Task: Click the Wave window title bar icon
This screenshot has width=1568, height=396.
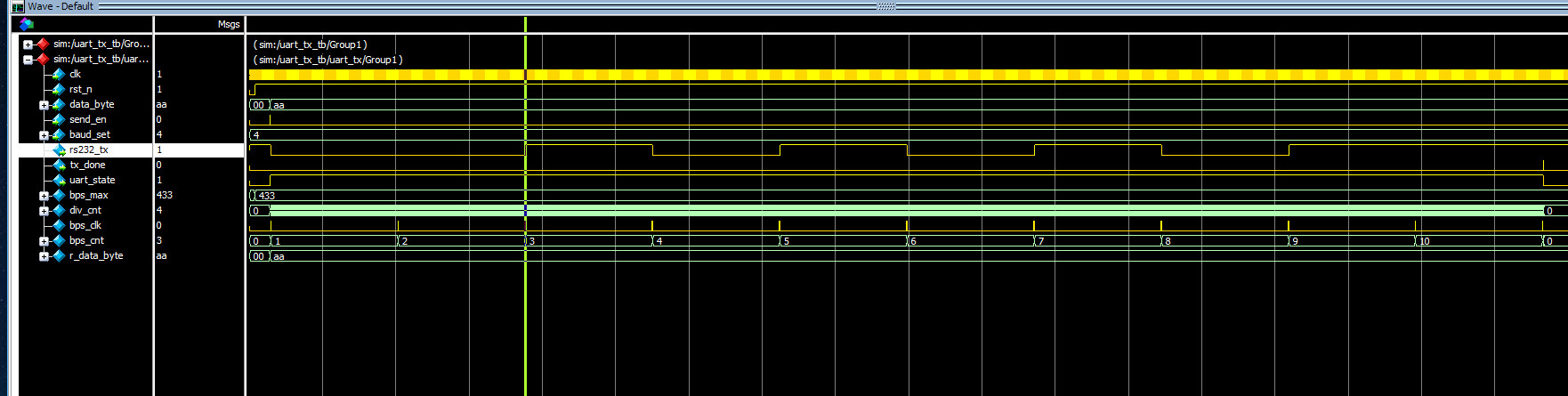Action: [17, 6]
